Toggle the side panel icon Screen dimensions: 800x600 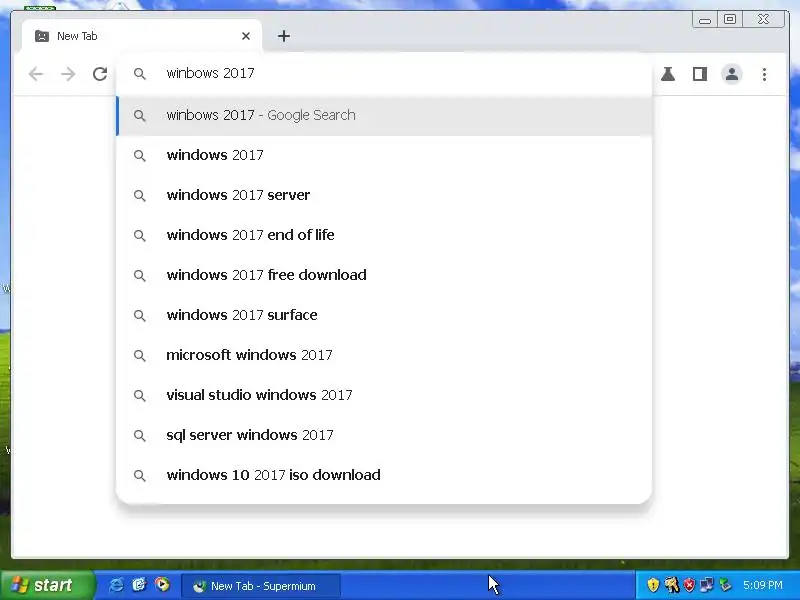point(699,74)
